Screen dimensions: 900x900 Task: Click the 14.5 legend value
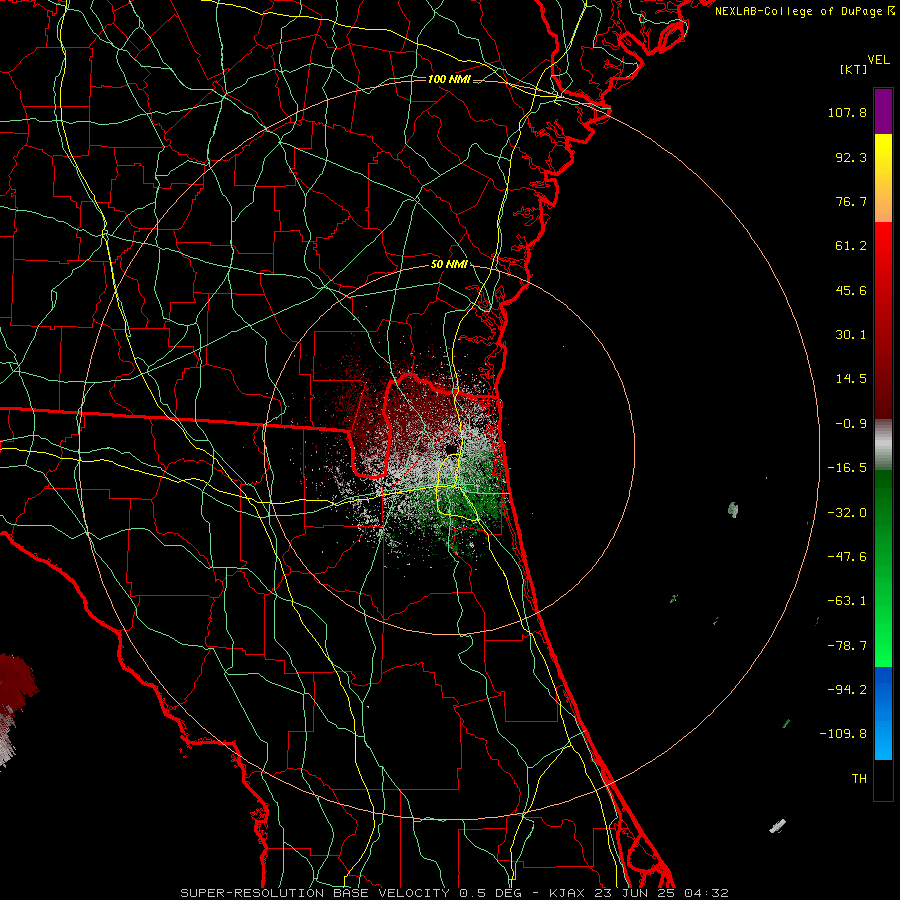[x=851, y=379]
